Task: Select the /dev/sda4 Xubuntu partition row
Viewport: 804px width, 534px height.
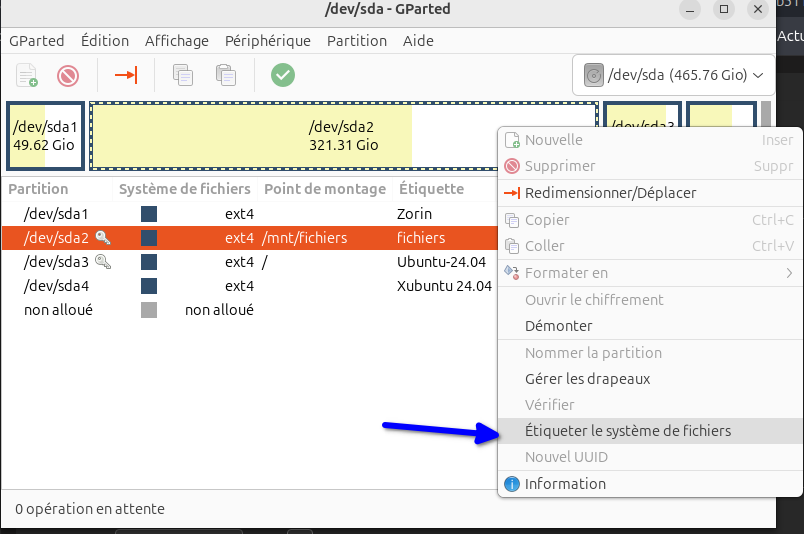Action: pyautogui.click(x=250, y=286)
